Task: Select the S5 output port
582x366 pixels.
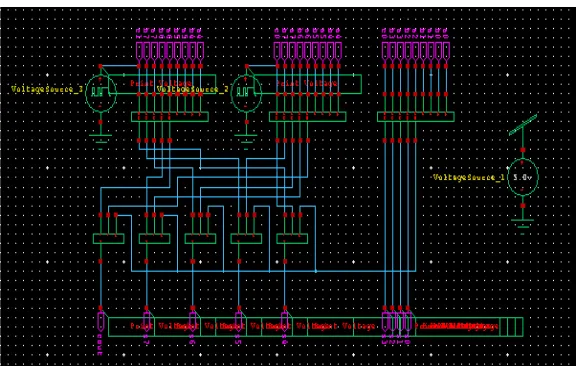Action: coord(239,321)
